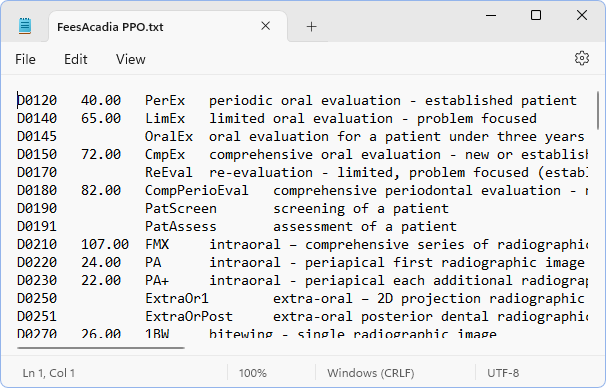Screen dimensions: 606x388
Task: Maximize the Notepad window
Action: coord(536,15)
